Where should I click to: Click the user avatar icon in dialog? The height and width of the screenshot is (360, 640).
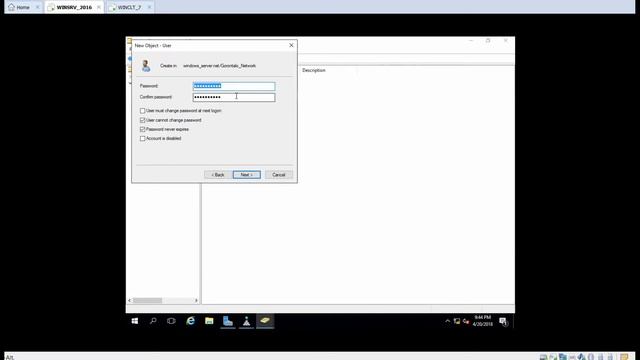click(x=146, y=66)
